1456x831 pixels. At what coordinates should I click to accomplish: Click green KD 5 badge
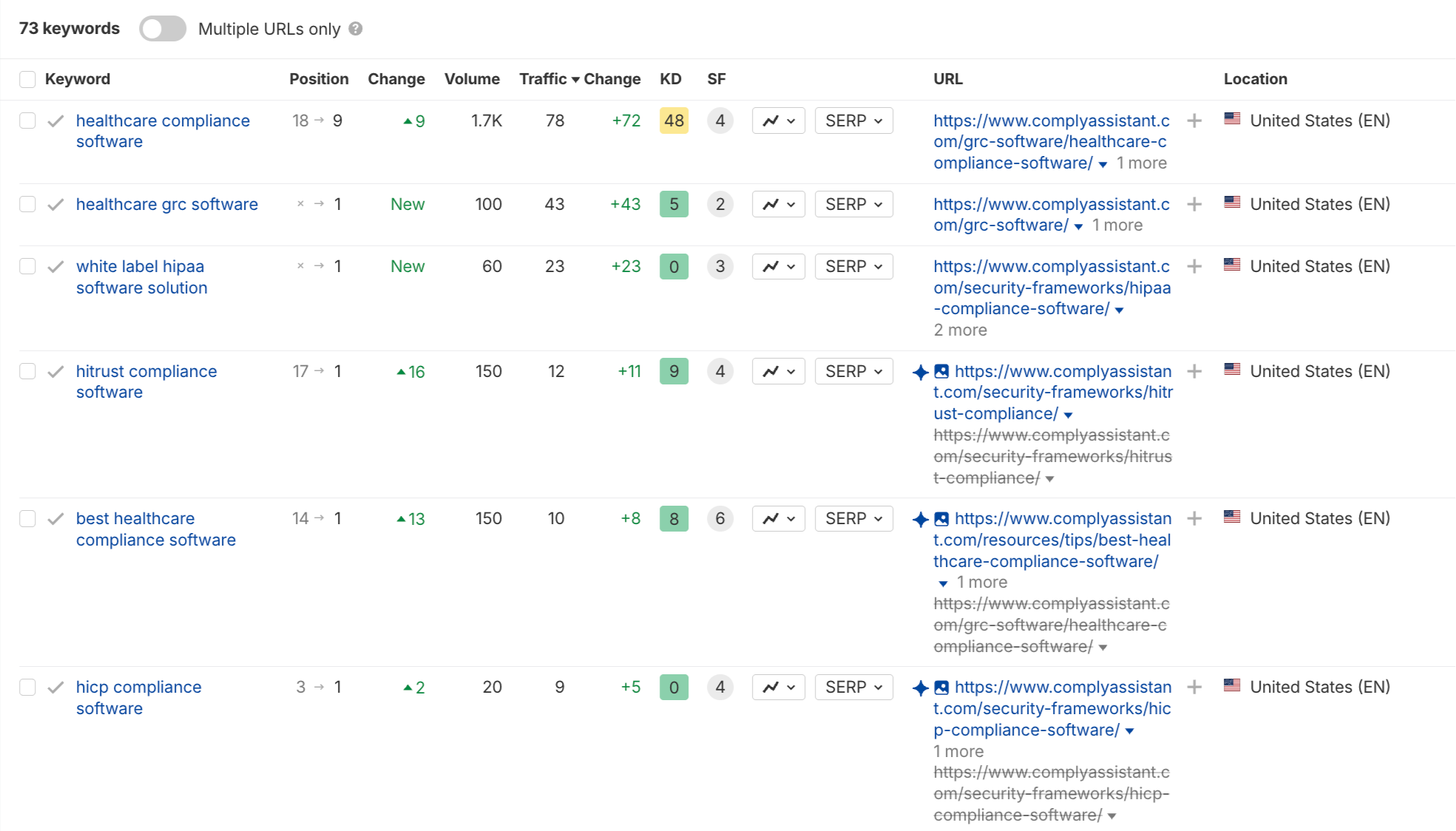(674, 204)
